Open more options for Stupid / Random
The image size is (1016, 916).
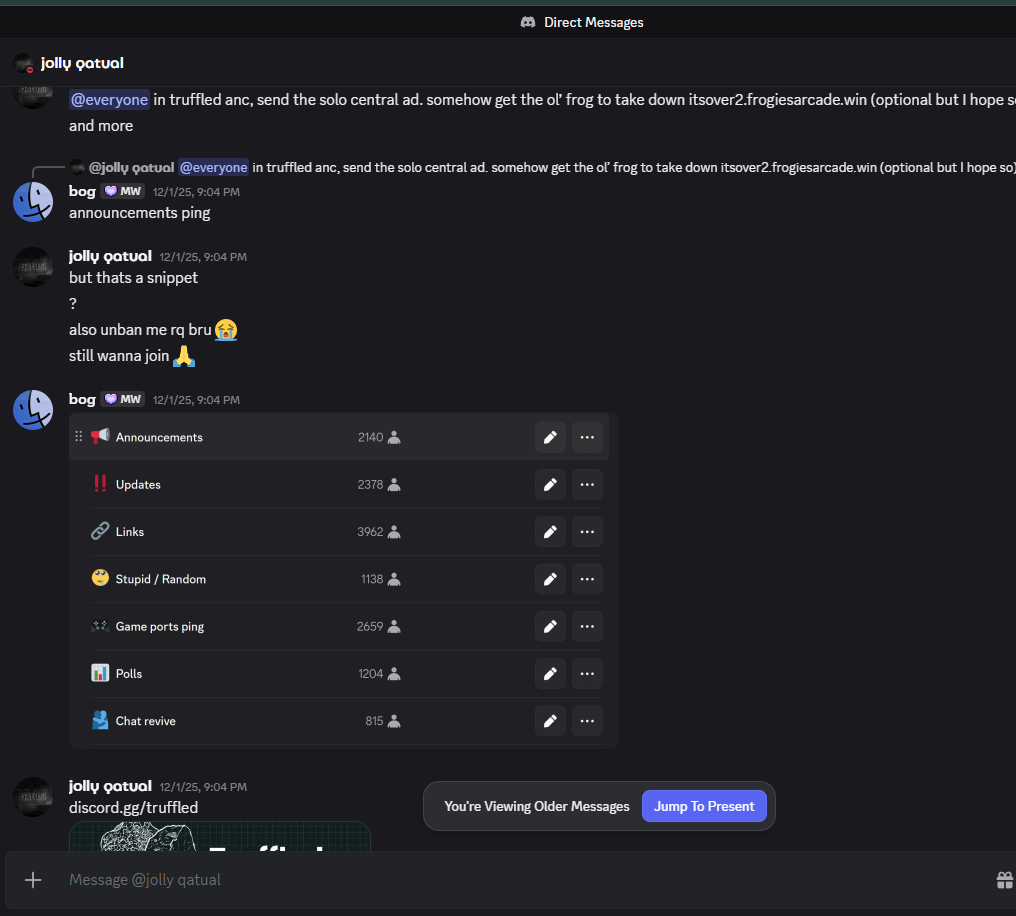click(x=587, y=579)
